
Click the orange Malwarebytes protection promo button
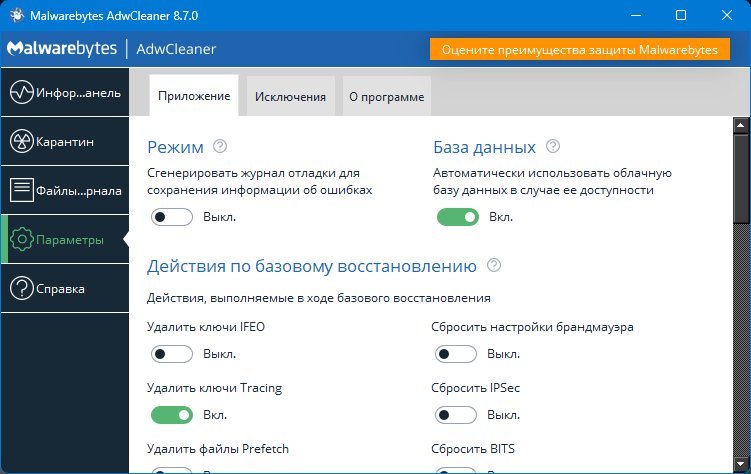(x=581, y=50)
